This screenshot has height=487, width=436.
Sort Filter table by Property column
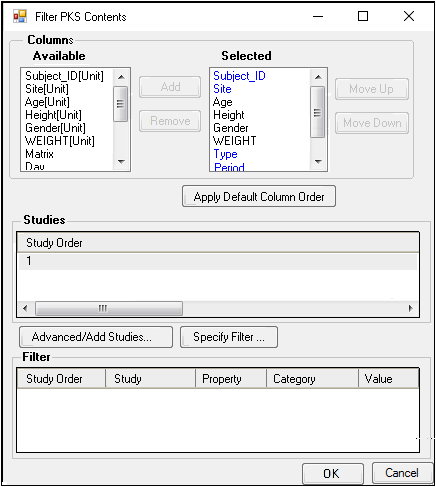[231, 379]
